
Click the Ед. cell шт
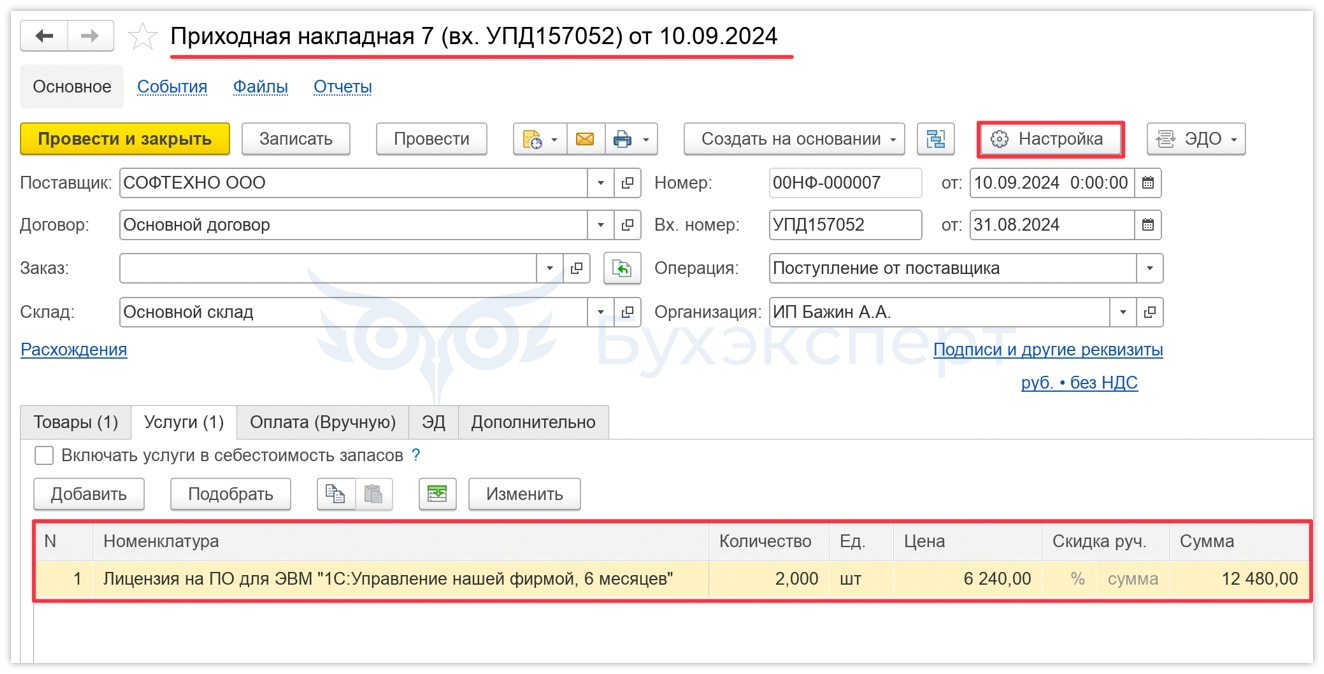click(x=861, y=579)
